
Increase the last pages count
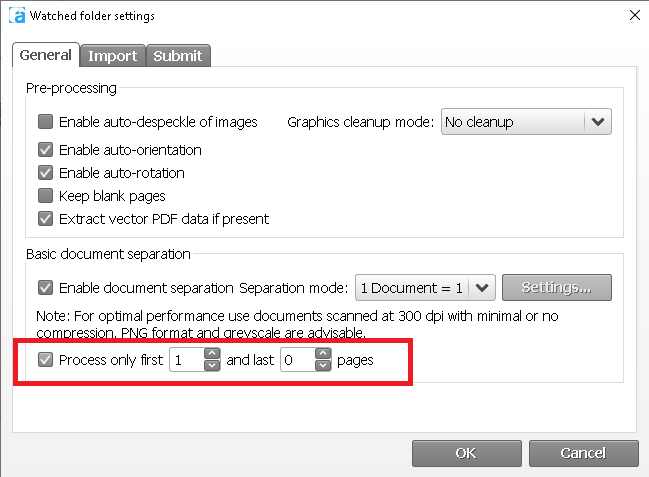click(322, 354)
